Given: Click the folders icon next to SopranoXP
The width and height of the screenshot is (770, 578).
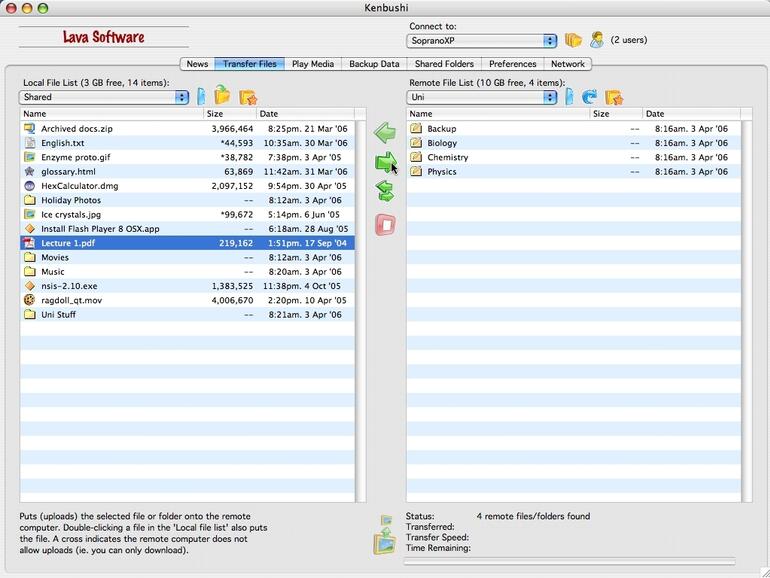Looking at the screenshot, I should tap(573, 41).
